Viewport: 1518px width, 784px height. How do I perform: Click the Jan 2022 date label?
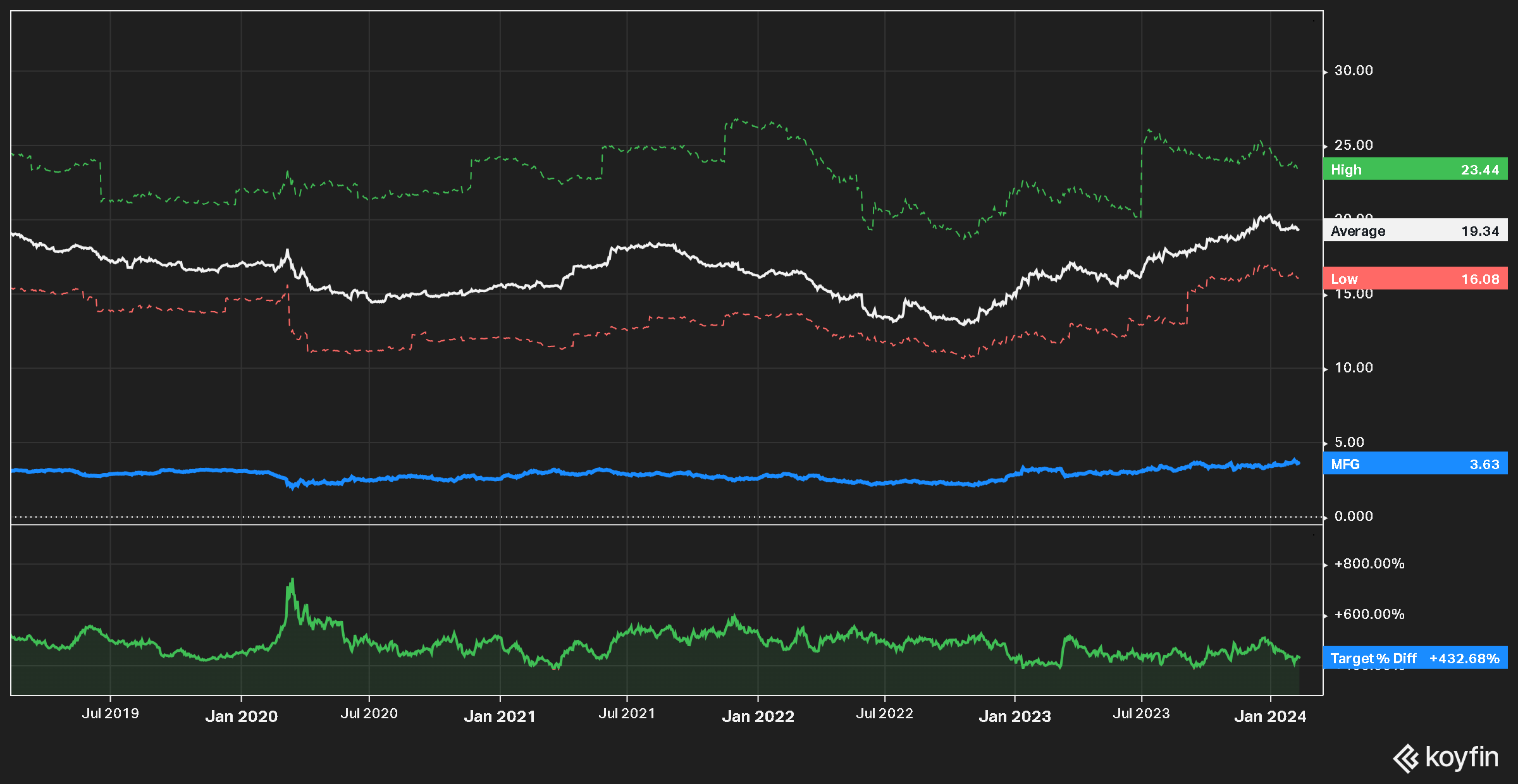tap(758, 716)
